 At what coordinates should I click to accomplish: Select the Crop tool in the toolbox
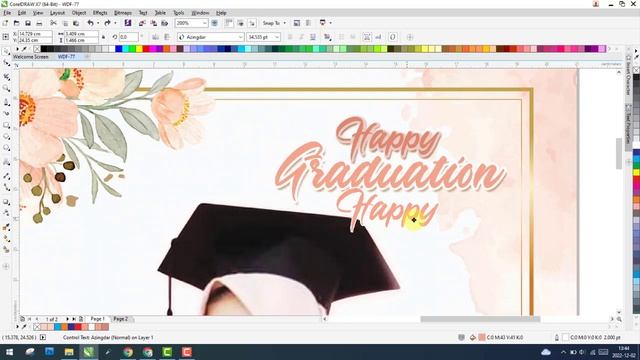tap(6, 77)
